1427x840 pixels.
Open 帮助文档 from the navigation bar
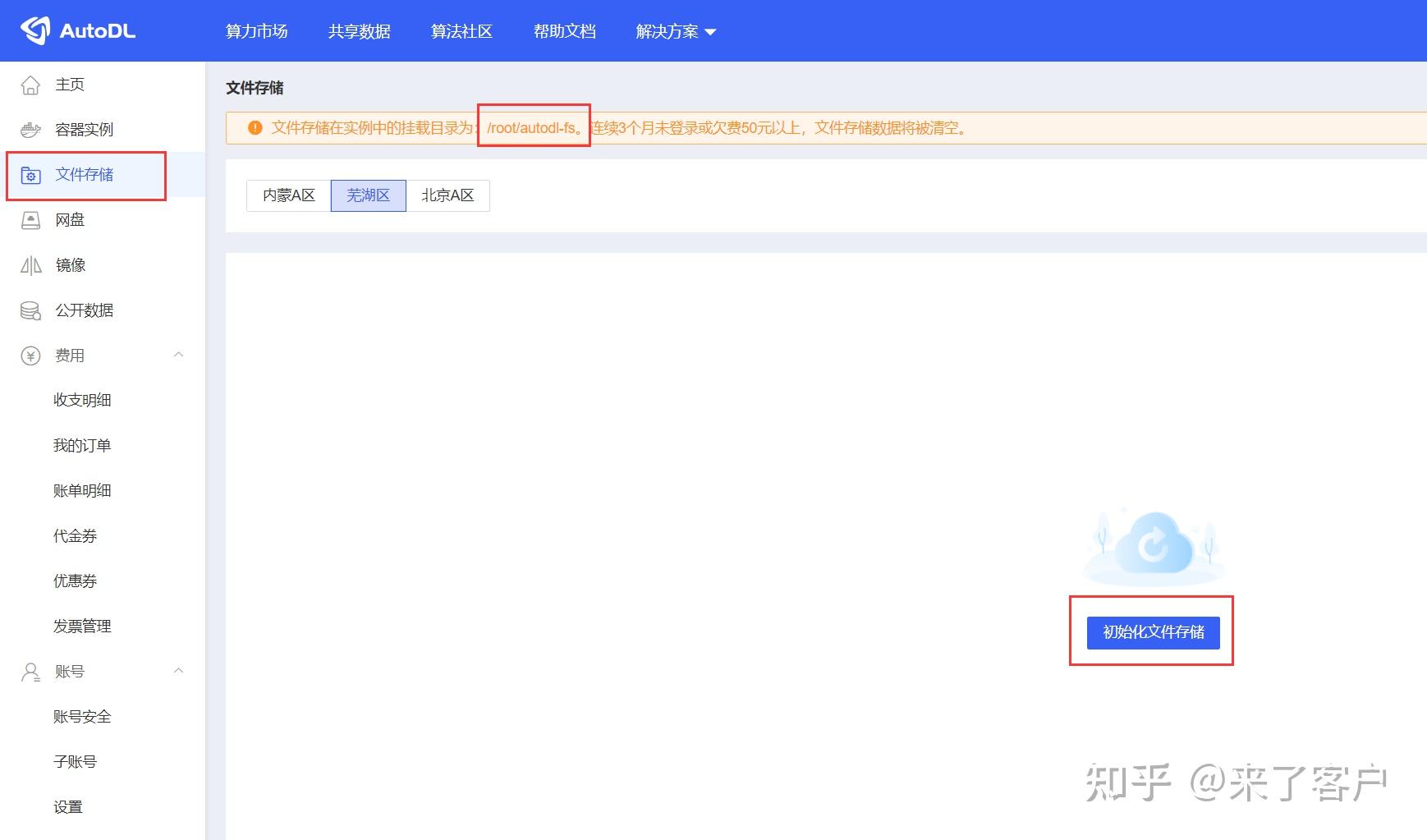564,30
